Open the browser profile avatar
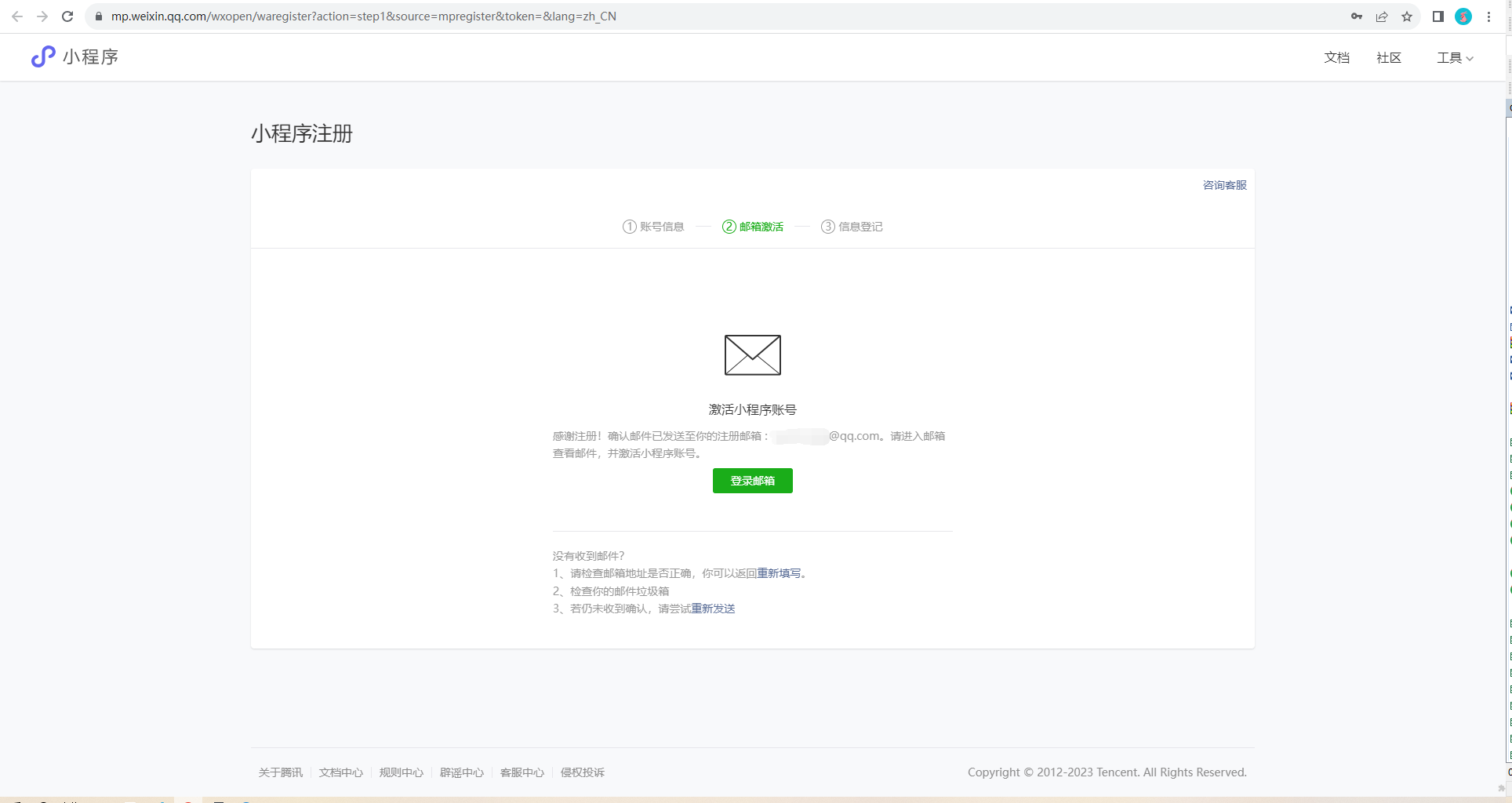Image resolution: width=1512 pixels, height=803 pixels. coord(1463,16)
